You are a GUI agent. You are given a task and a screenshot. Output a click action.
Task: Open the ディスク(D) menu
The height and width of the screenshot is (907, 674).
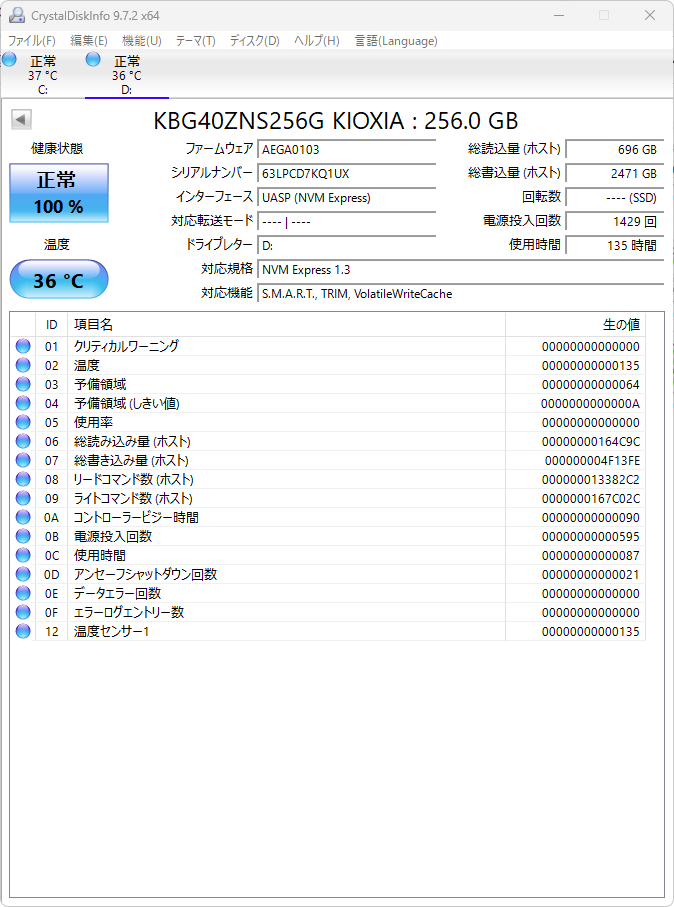pos(255,41)
